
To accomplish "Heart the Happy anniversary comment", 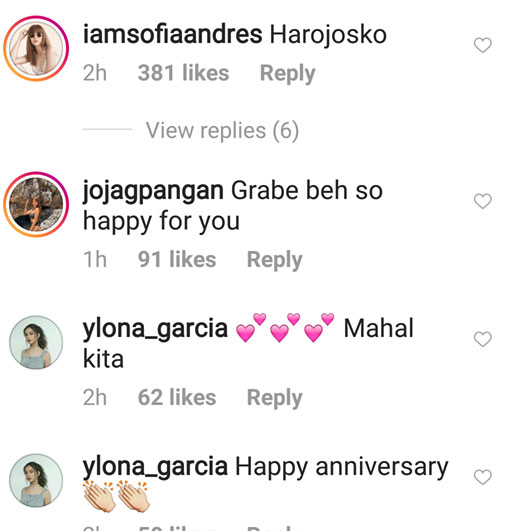I will (483, 477).
